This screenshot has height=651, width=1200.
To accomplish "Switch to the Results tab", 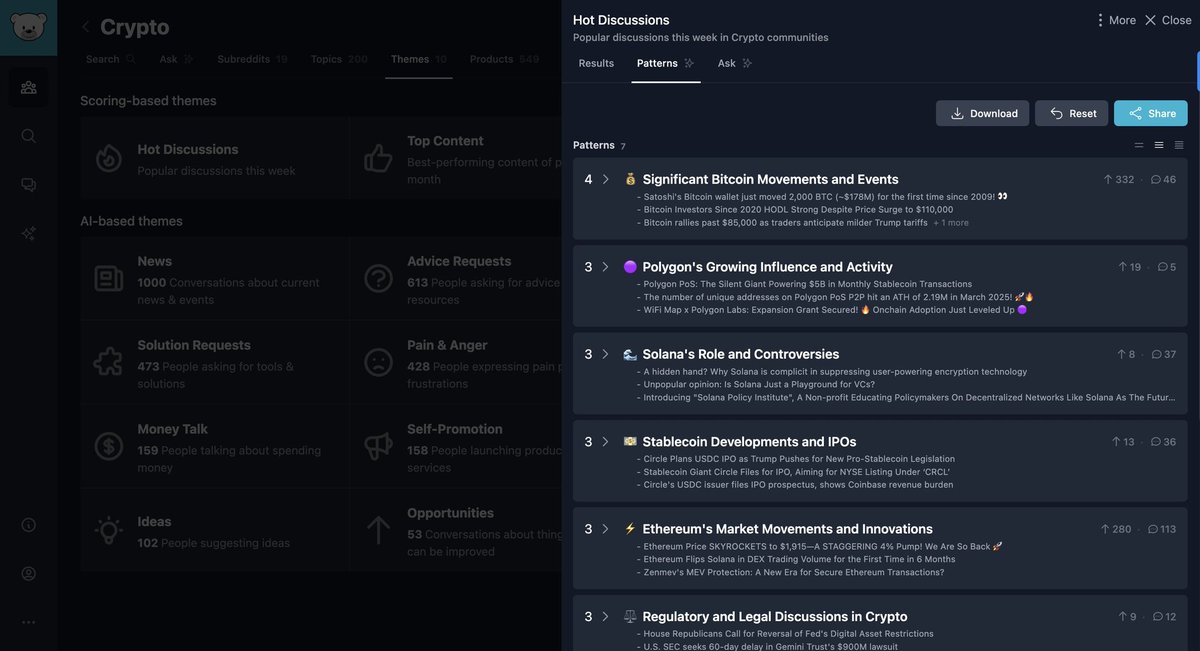I will (596, 63).
